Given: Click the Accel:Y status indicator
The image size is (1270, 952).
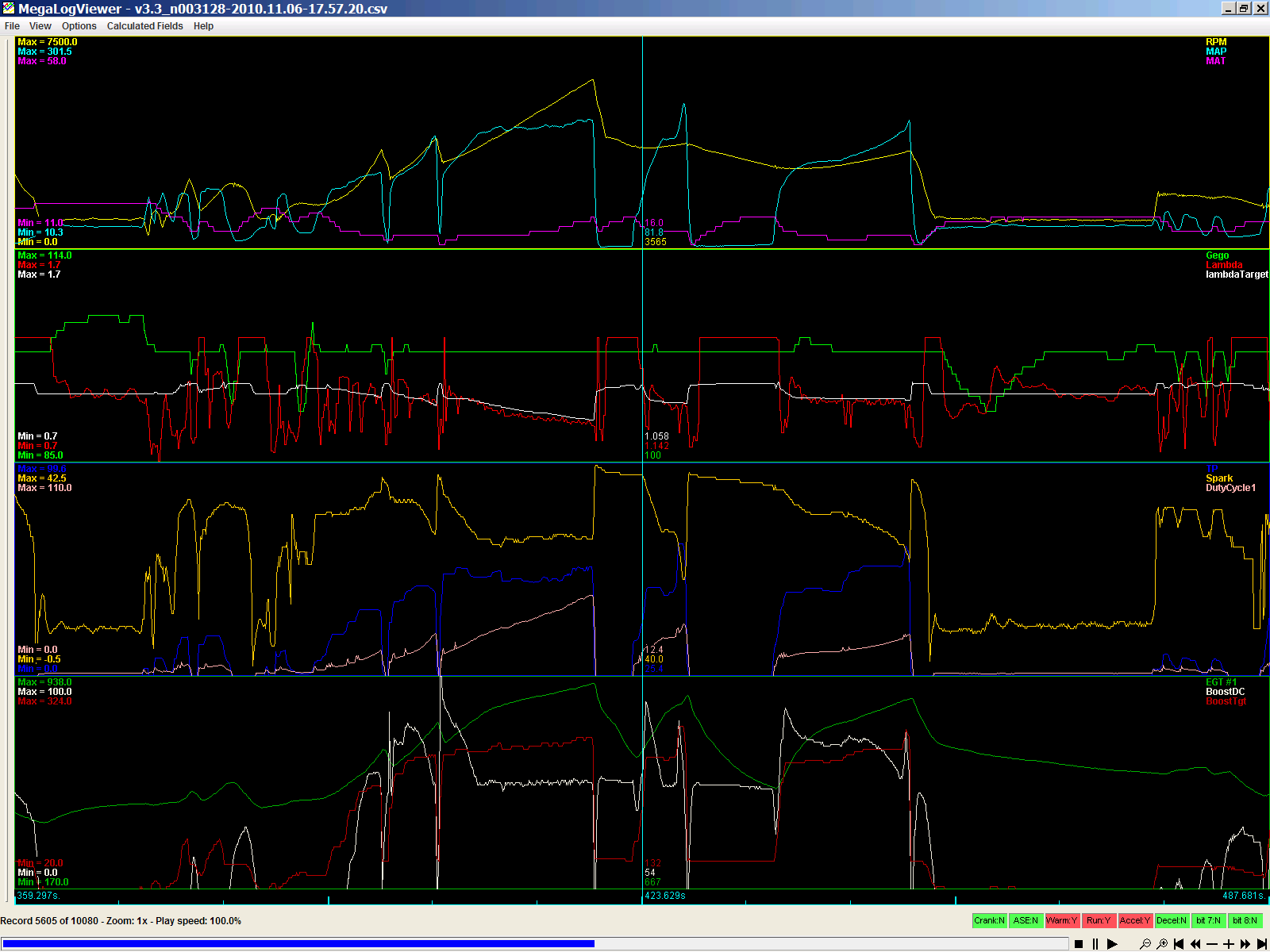Looking at the screenshot, I should (x=1135, y=920).
